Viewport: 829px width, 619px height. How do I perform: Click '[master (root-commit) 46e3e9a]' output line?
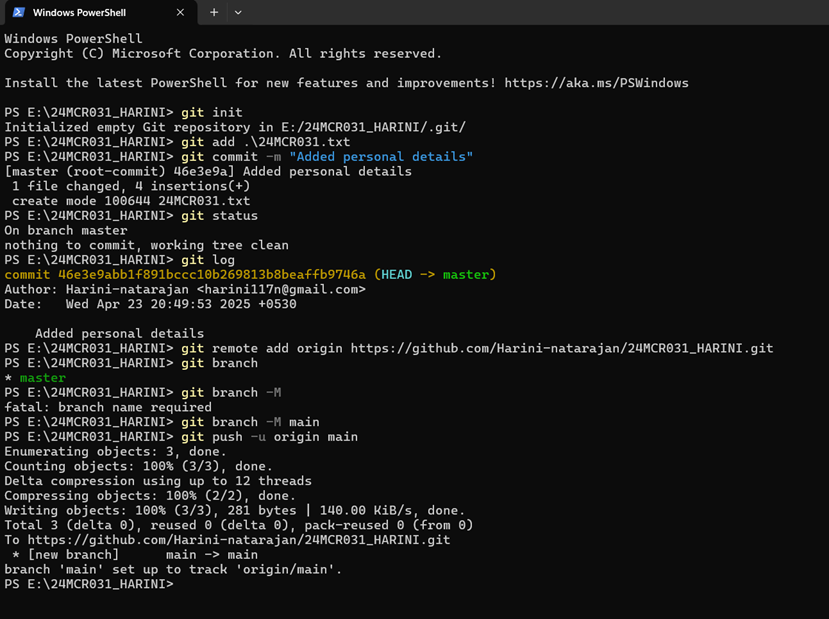[x=208, y=172]
